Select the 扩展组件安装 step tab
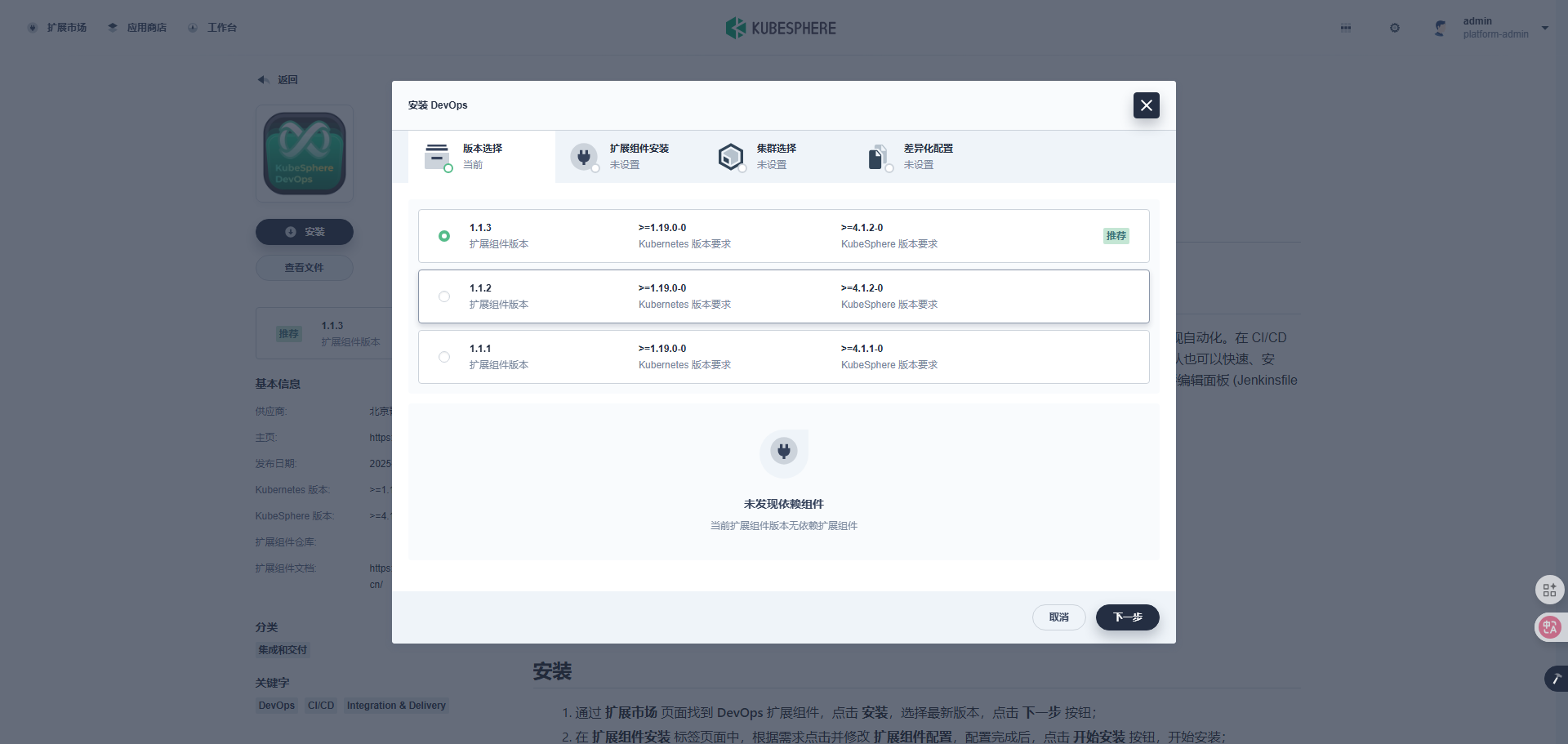Screen dimensions: 1568x744 629,157
